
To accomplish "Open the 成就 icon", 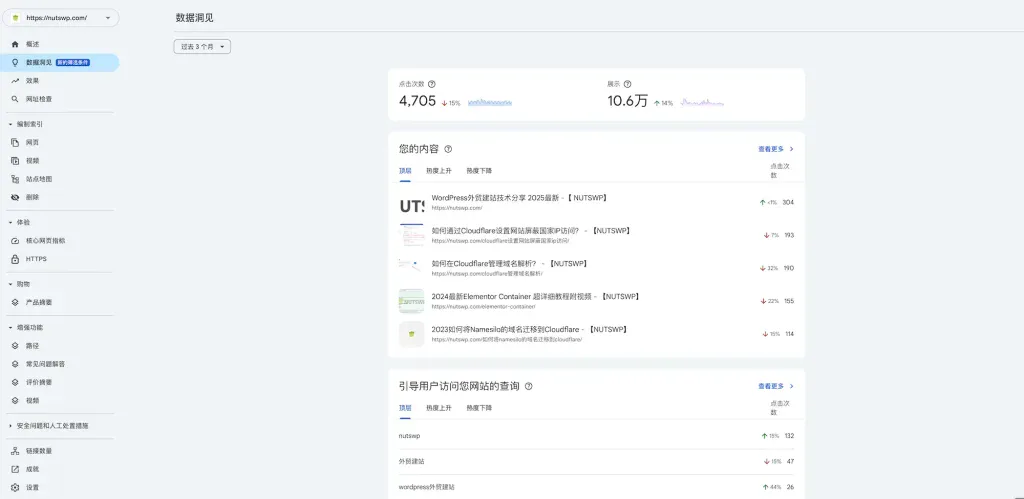I will 15,469.
